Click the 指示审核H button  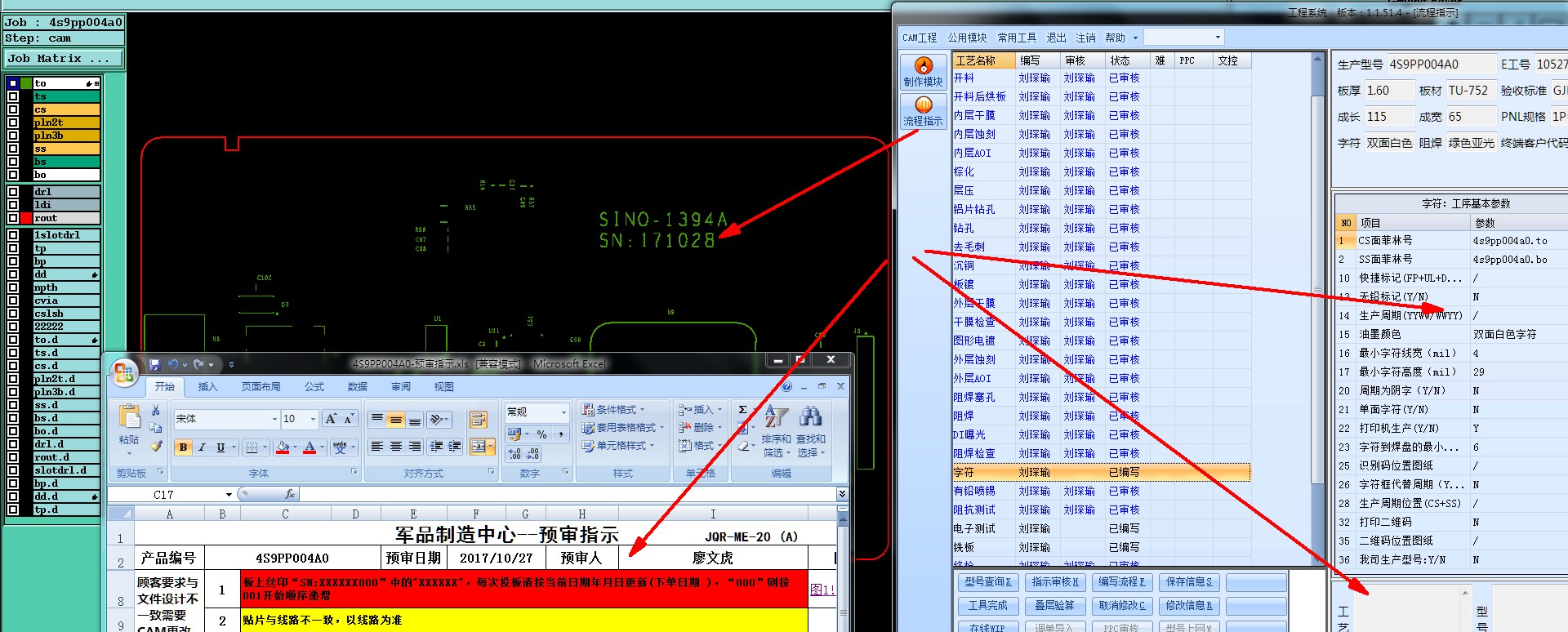click(1055, 582)
